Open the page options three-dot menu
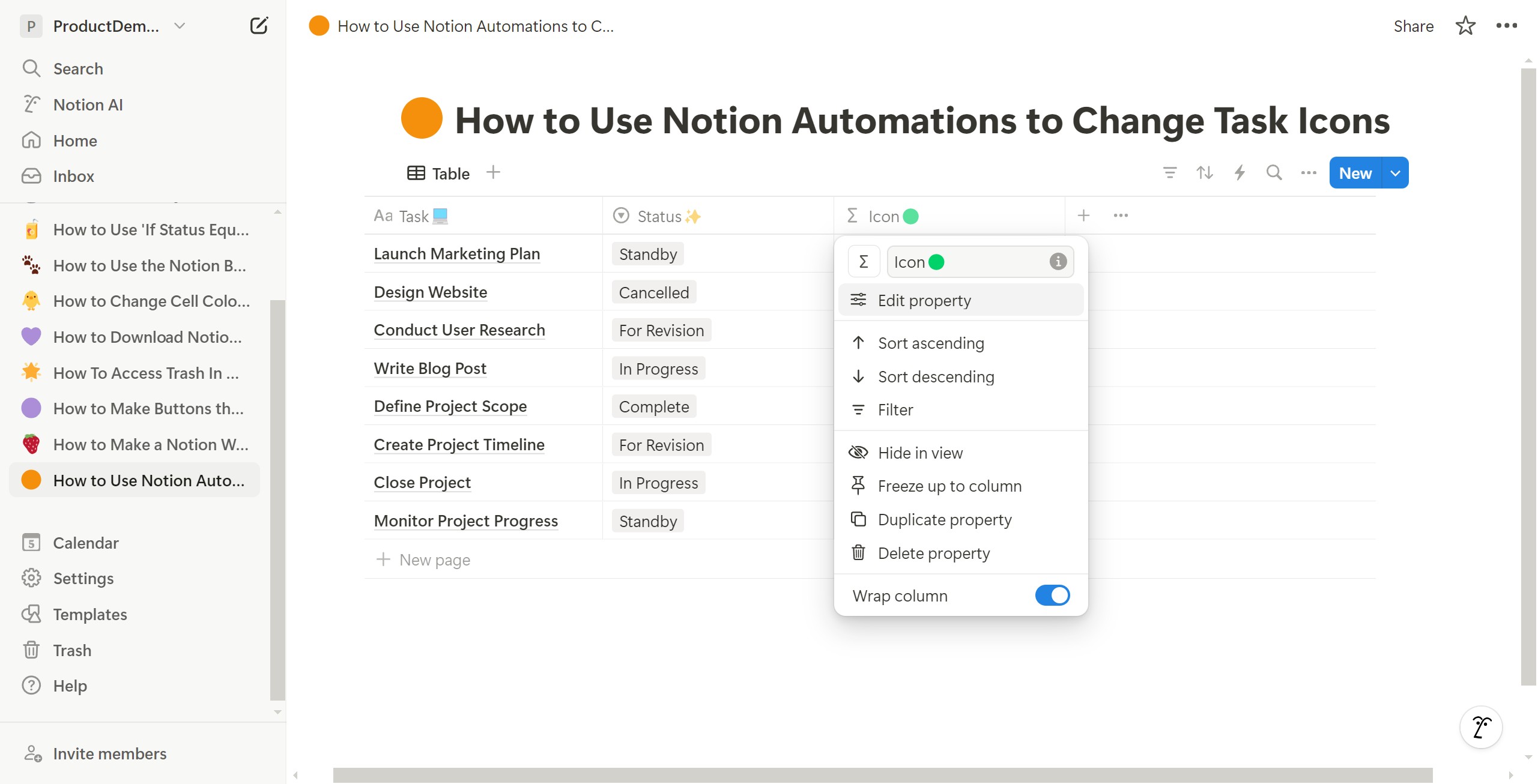Screen dimensions: 1538x784 [x=1506, y=26]
